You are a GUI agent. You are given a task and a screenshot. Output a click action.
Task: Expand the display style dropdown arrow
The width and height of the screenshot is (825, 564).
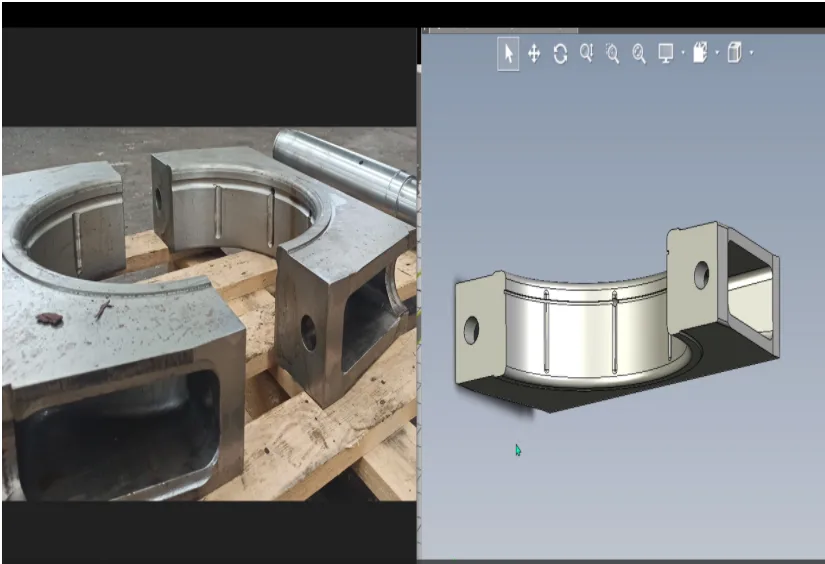coord(751,53)
